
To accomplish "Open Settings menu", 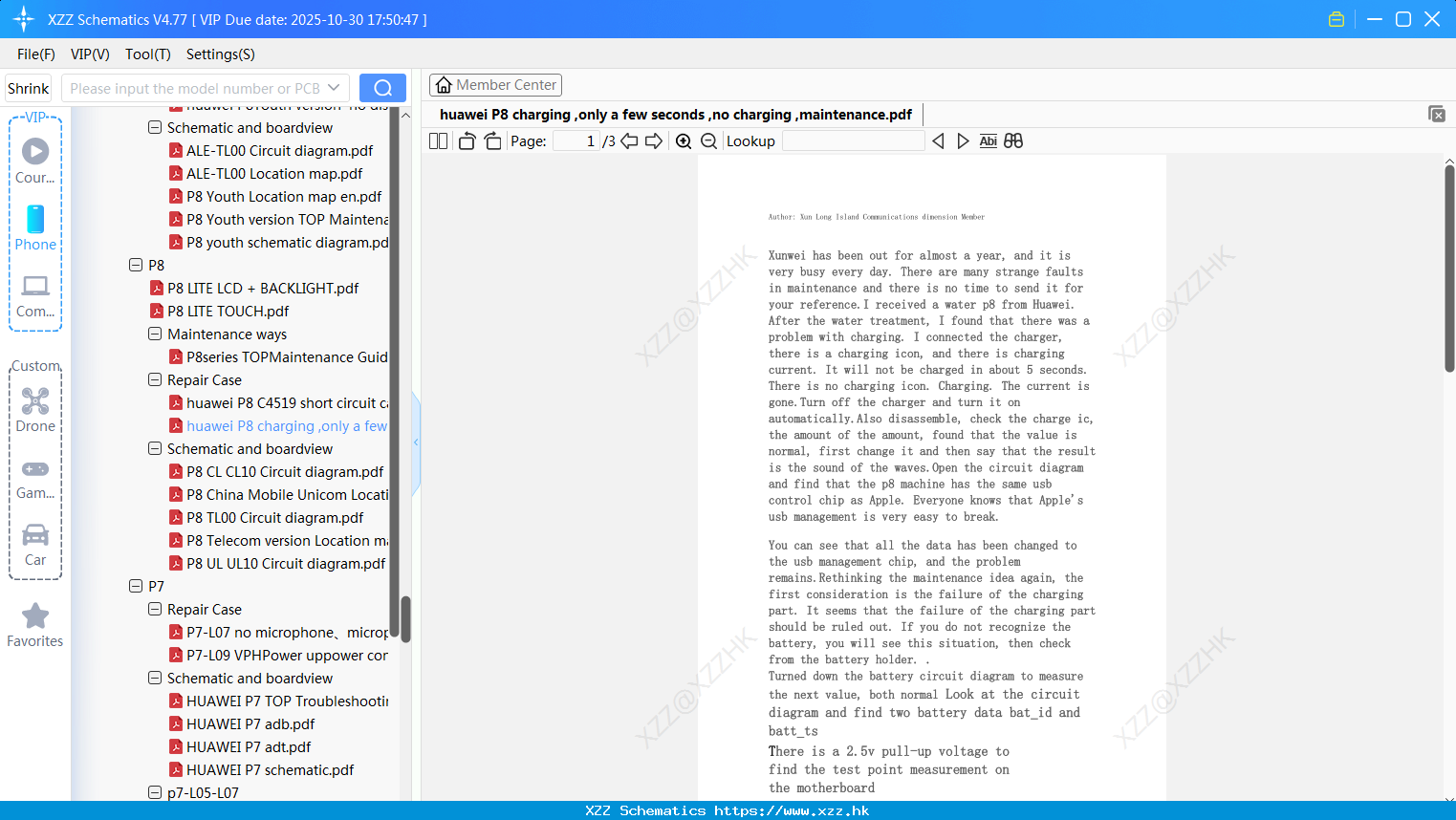I will click(x=221, y=54).
